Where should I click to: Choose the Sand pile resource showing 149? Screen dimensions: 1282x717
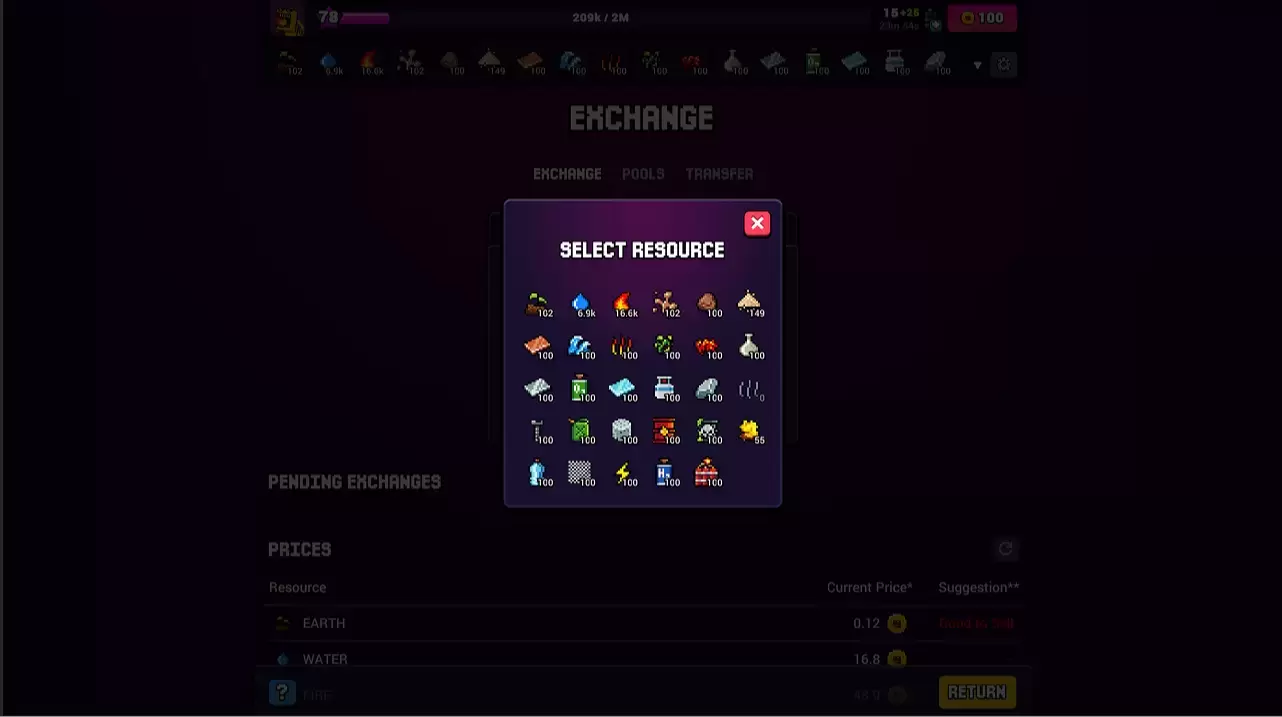coord(750,304)
